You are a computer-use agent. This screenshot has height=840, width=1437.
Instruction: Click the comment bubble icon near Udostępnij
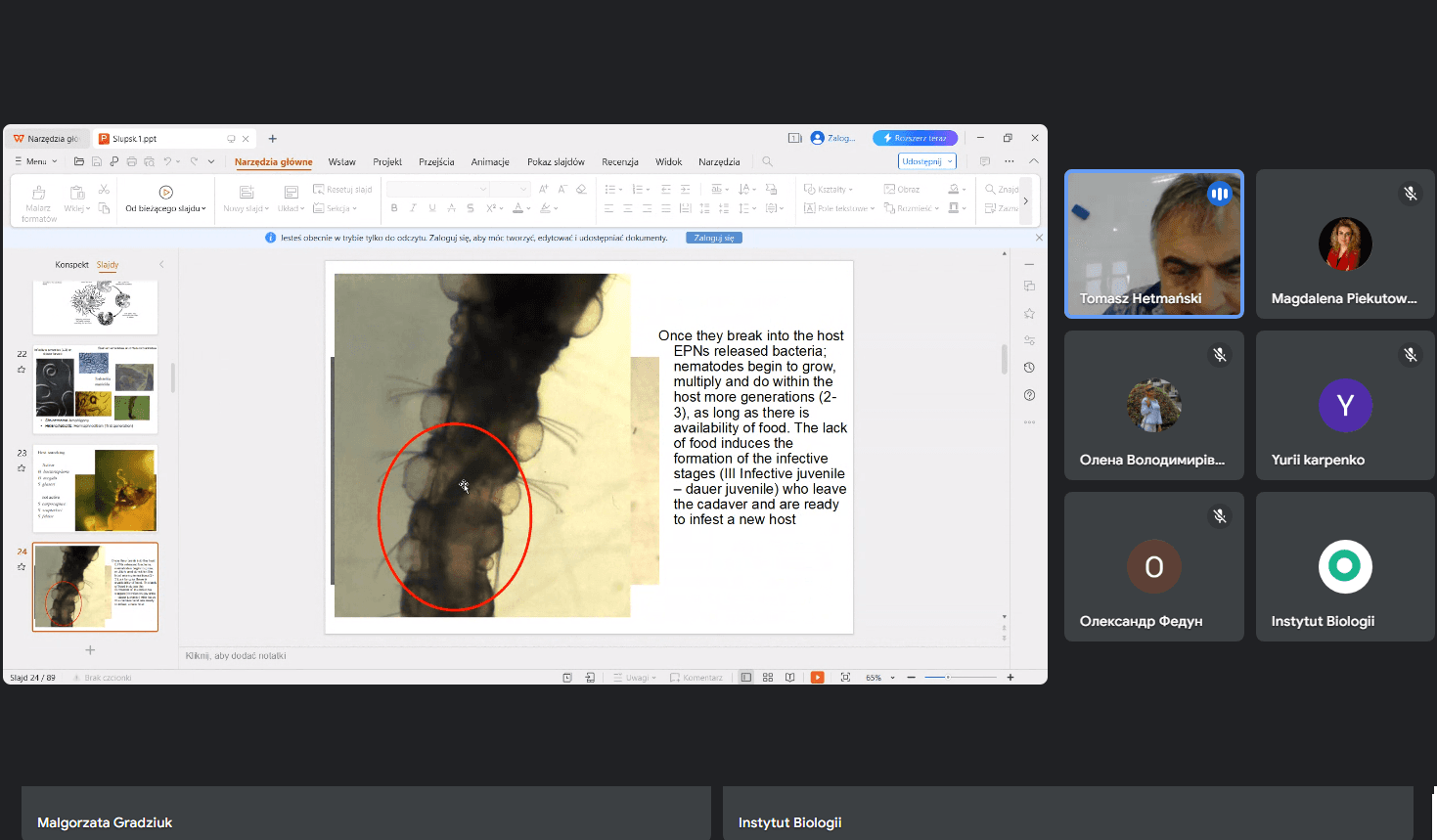[985, 161]
